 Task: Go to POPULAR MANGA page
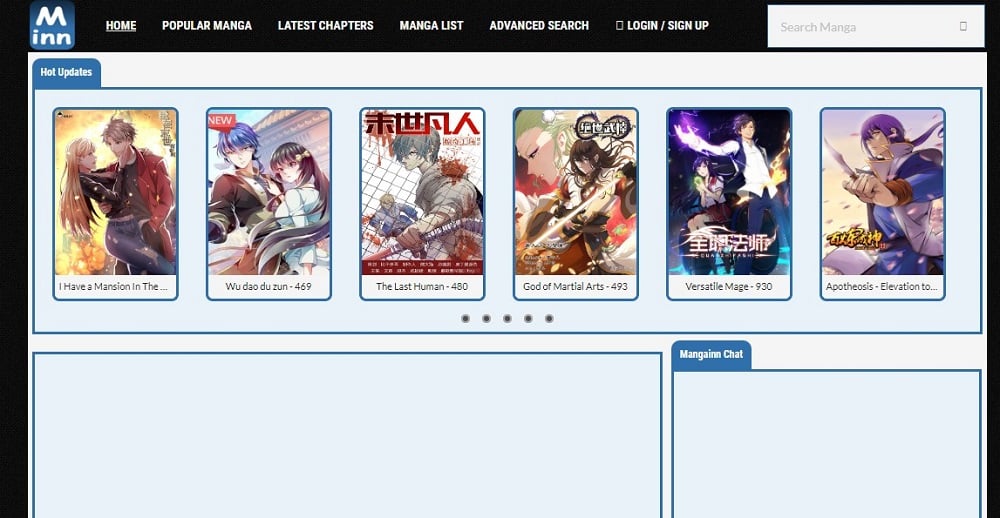pyautogui.click(x=207, y=26)
